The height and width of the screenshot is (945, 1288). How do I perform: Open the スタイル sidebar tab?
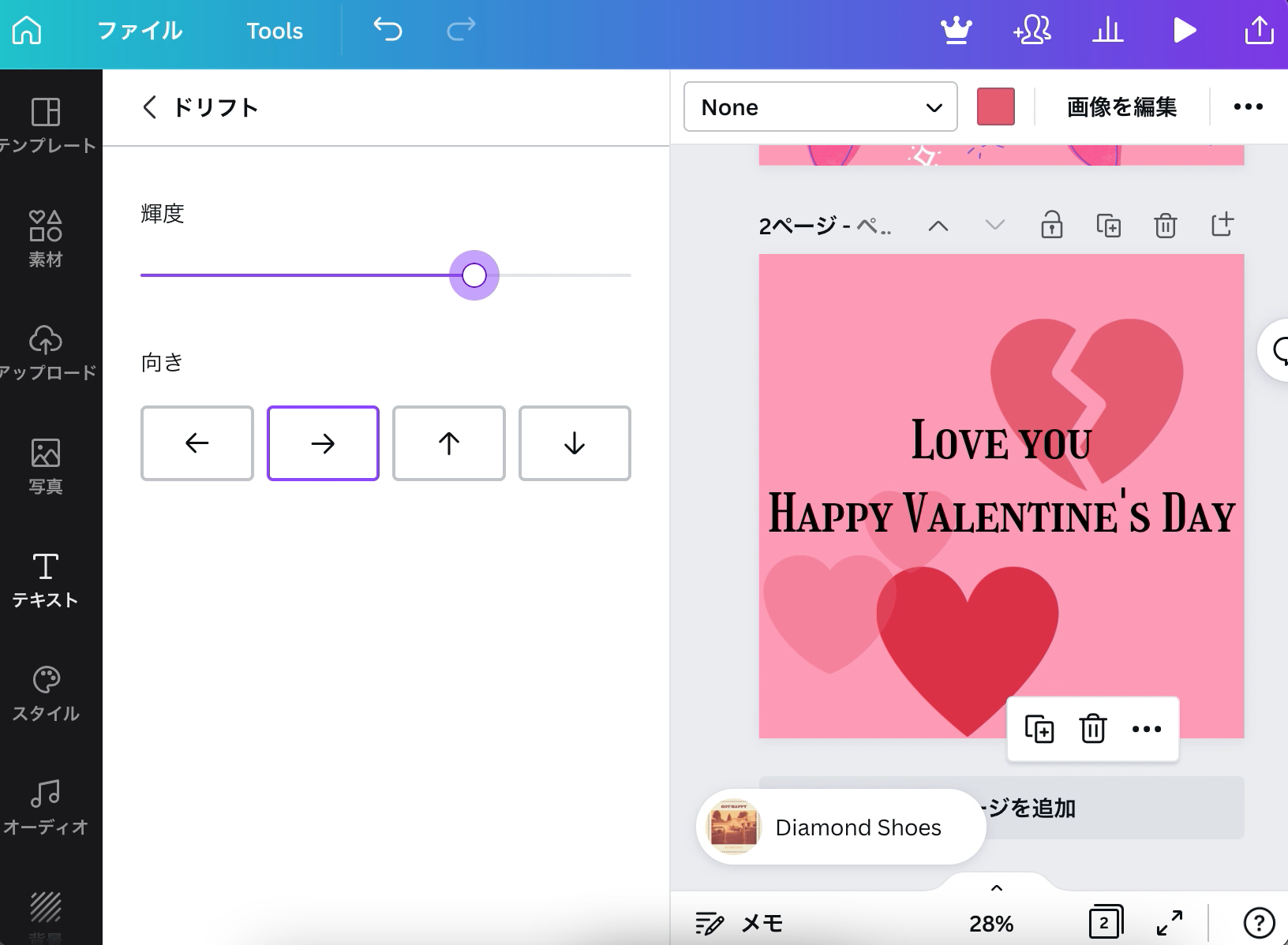[46, 693]
